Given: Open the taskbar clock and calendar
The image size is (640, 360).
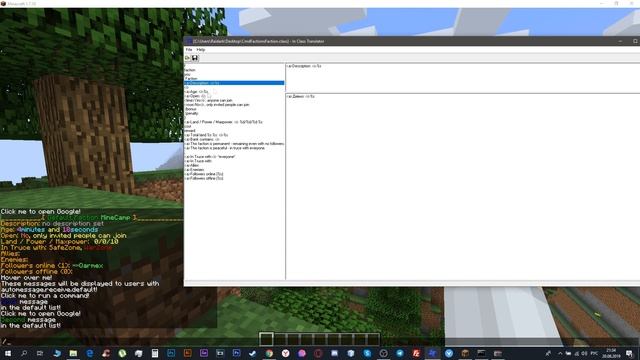Looking at the screenshot, I should click(x=611, y=353).
